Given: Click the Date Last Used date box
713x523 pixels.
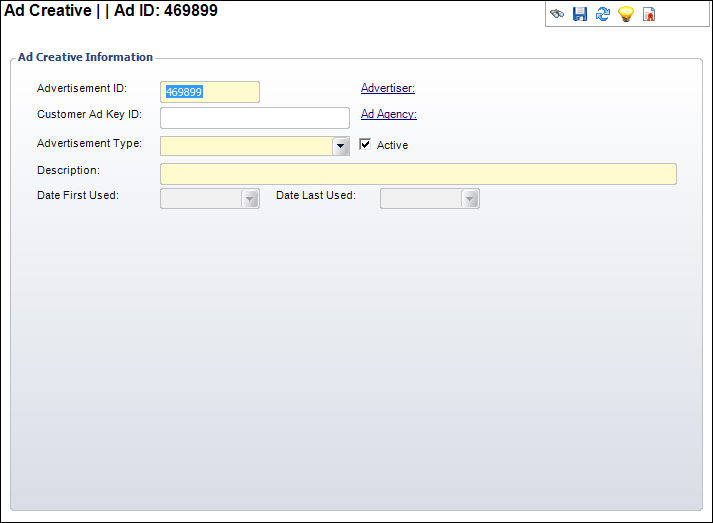Looking at the screenshot, I should pos(420,199).
